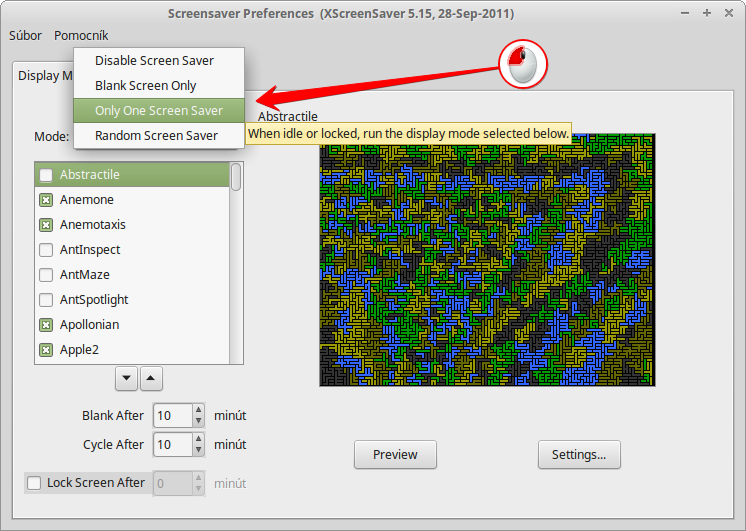Viewport: 746px width, 531px height.
Task: Select Anemotaxis in the list
Action: click(132, 225)
